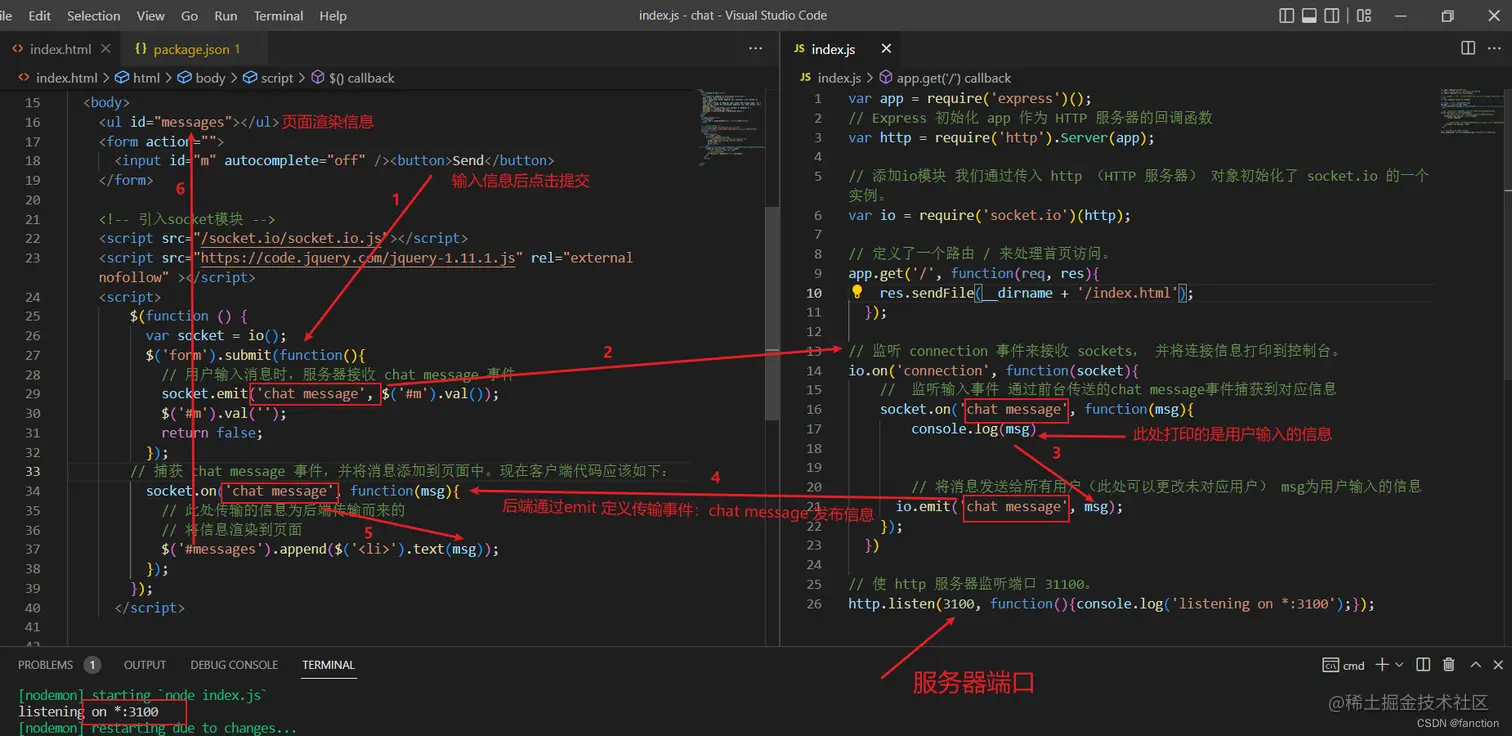The width and height of the screenshot is (1512, 736).
Task: Switch to the OUTPUT panel tab
Action: tap(145, 665)
